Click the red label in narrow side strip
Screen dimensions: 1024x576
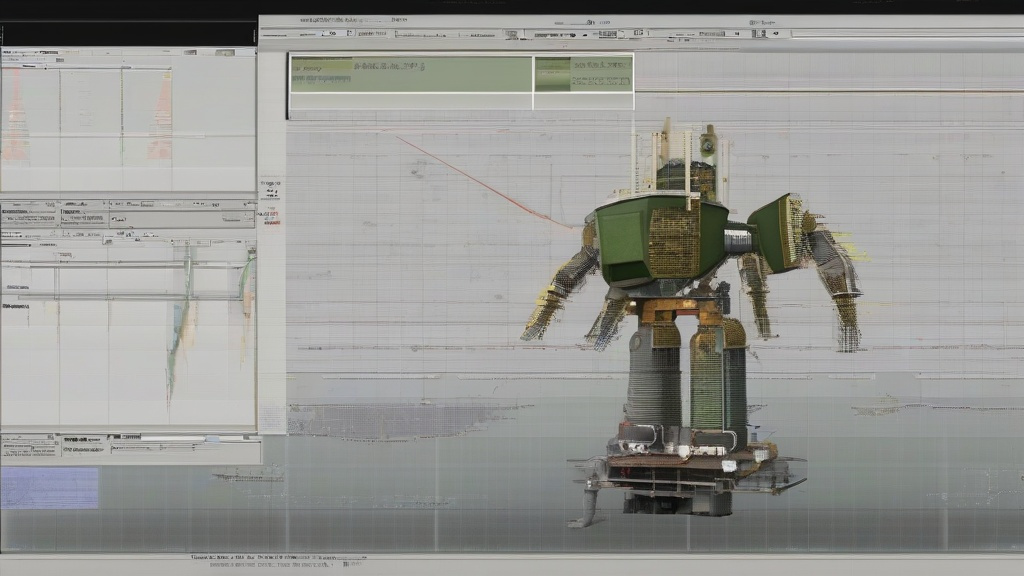tap(271, 218)
